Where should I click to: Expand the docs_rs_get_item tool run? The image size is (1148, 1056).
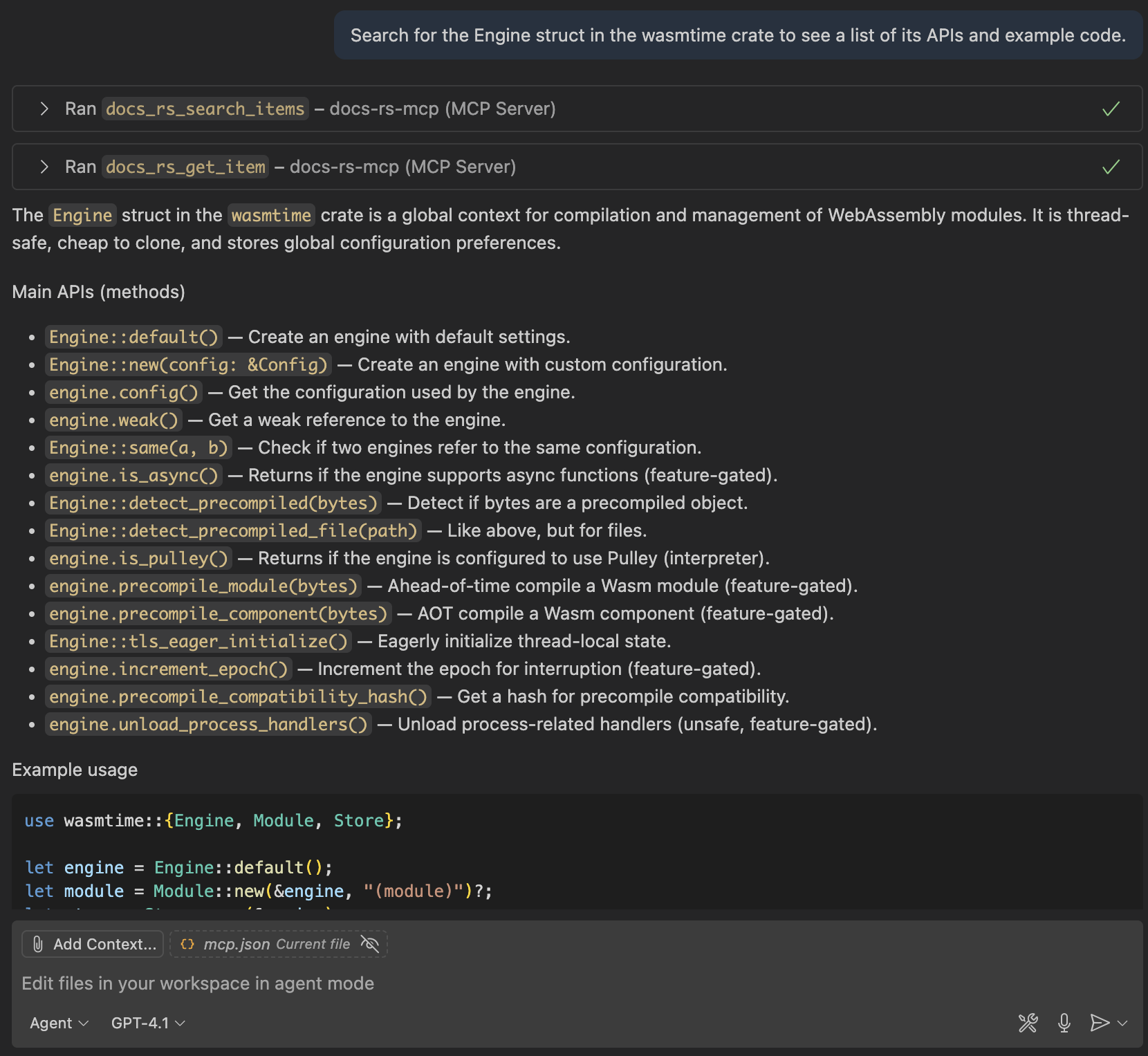coord(44,167)
